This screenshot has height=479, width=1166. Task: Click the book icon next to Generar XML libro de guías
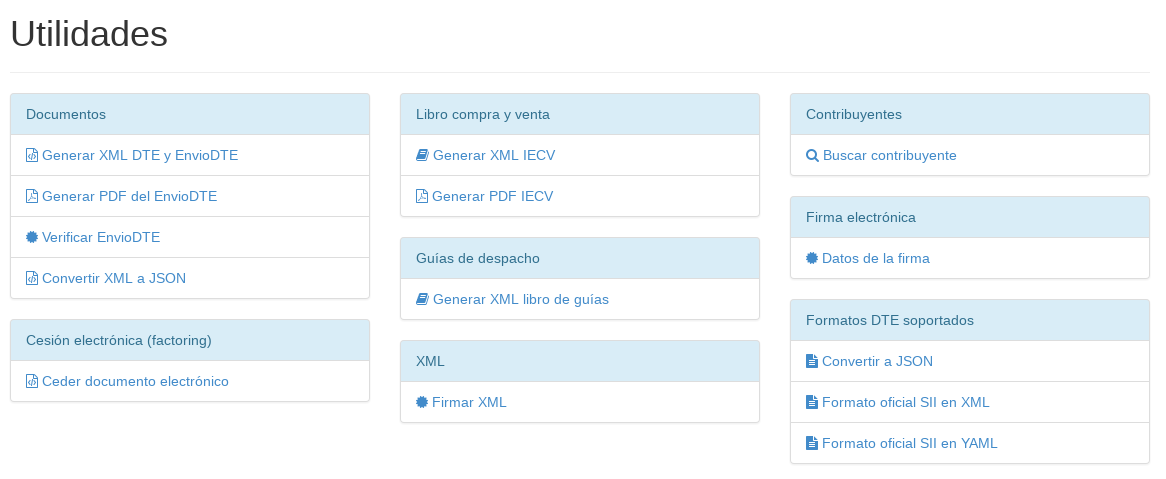coord(422,299)
